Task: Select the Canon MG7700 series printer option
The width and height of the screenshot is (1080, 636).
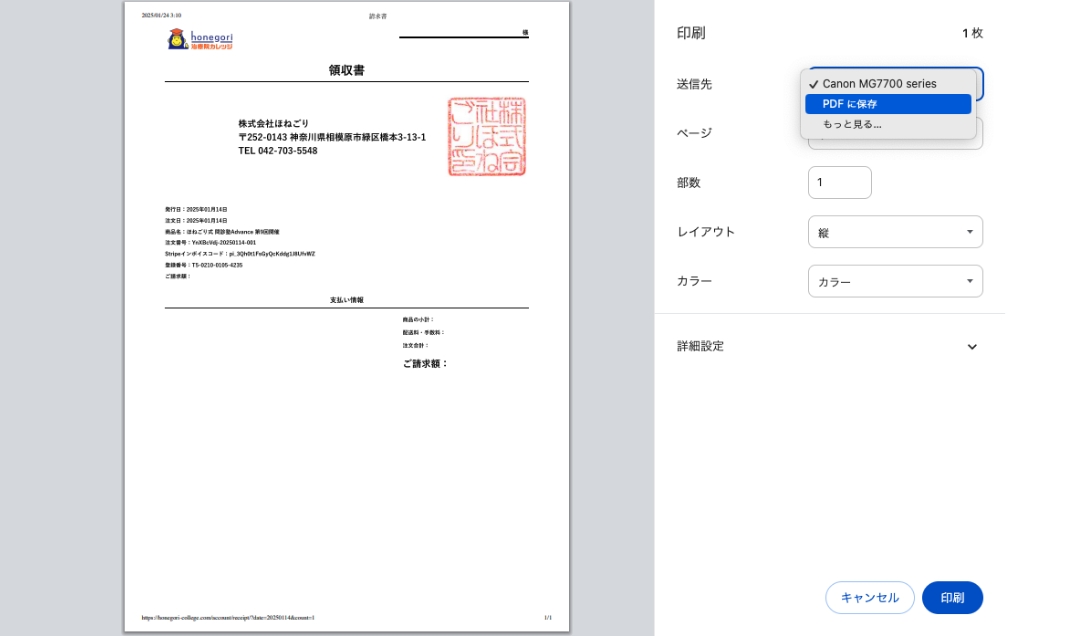Action: [x=887, y=83]
